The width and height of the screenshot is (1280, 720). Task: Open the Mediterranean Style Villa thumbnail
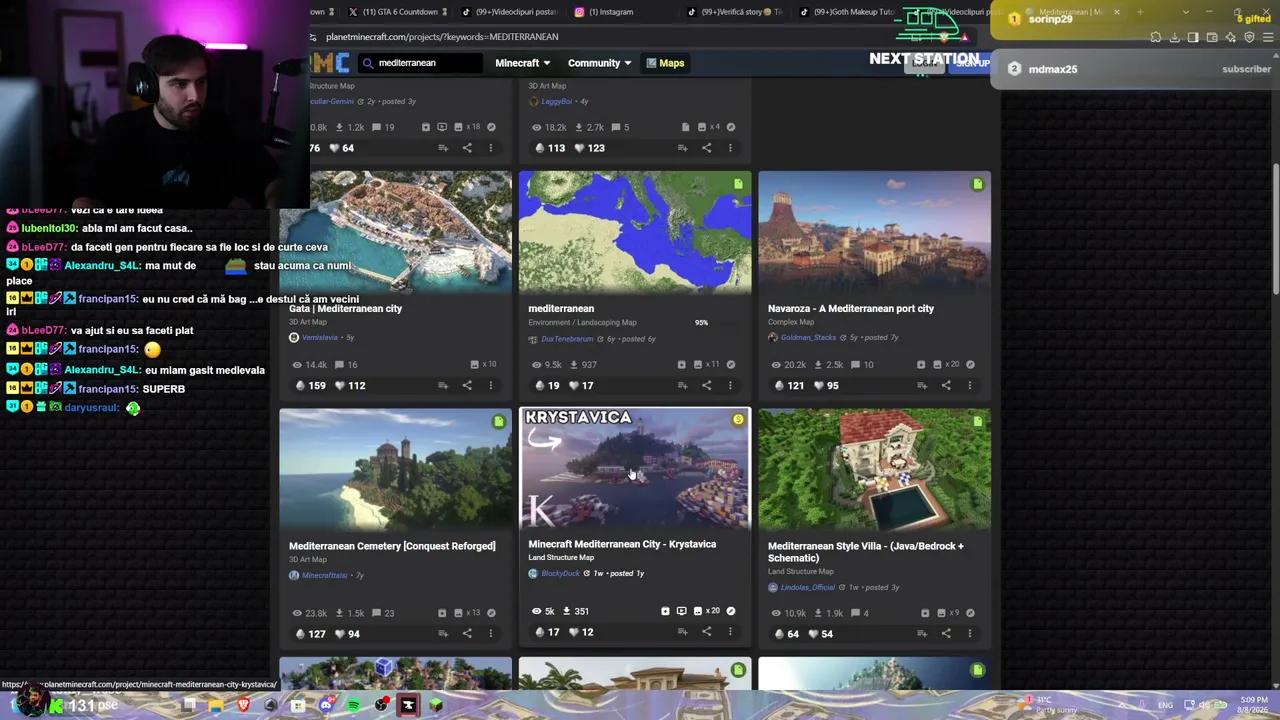(x=874, y=468)
